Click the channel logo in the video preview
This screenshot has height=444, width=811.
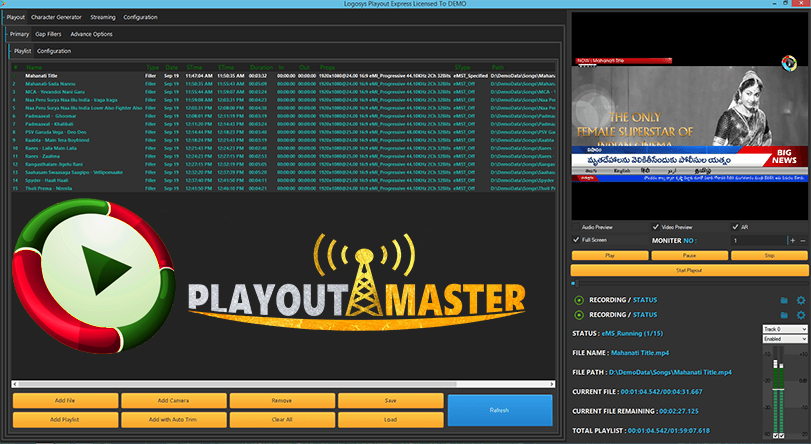tap(789, 63)
